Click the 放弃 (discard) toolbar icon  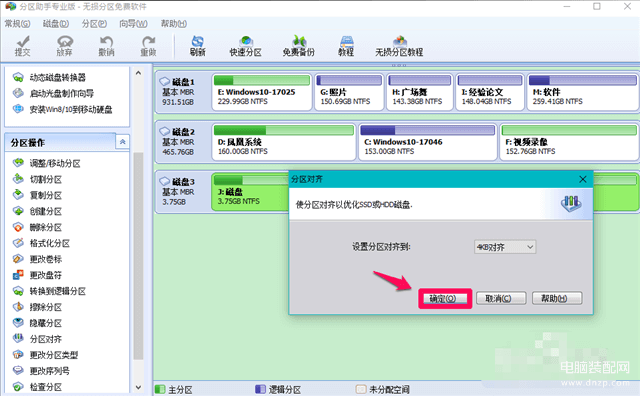[64, 46]
